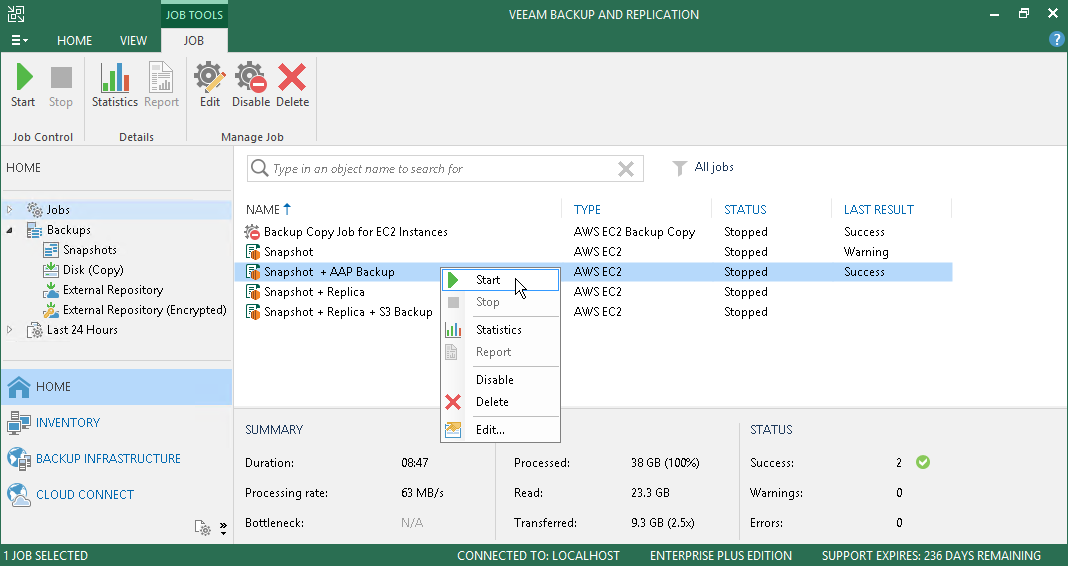Click the red Delete X in ribbon
This screenshot has width=1068, height=566.
tap(292, 77)
